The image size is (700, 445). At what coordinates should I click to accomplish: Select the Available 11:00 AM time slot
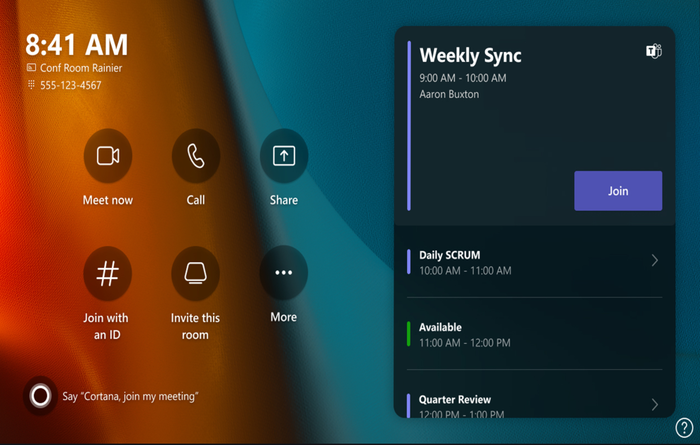click(x=534, y=334)
